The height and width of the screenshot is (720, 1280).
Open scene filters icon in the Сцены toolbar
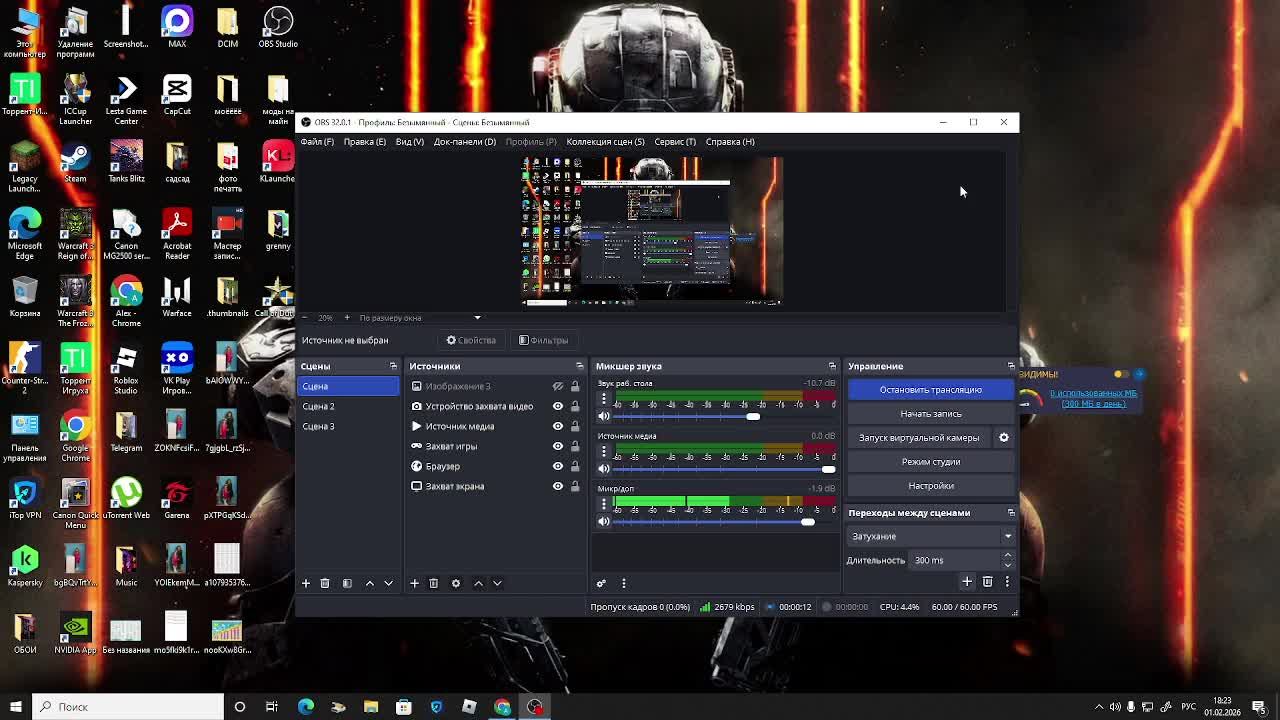pyautogui.click(x=347, y=583)
